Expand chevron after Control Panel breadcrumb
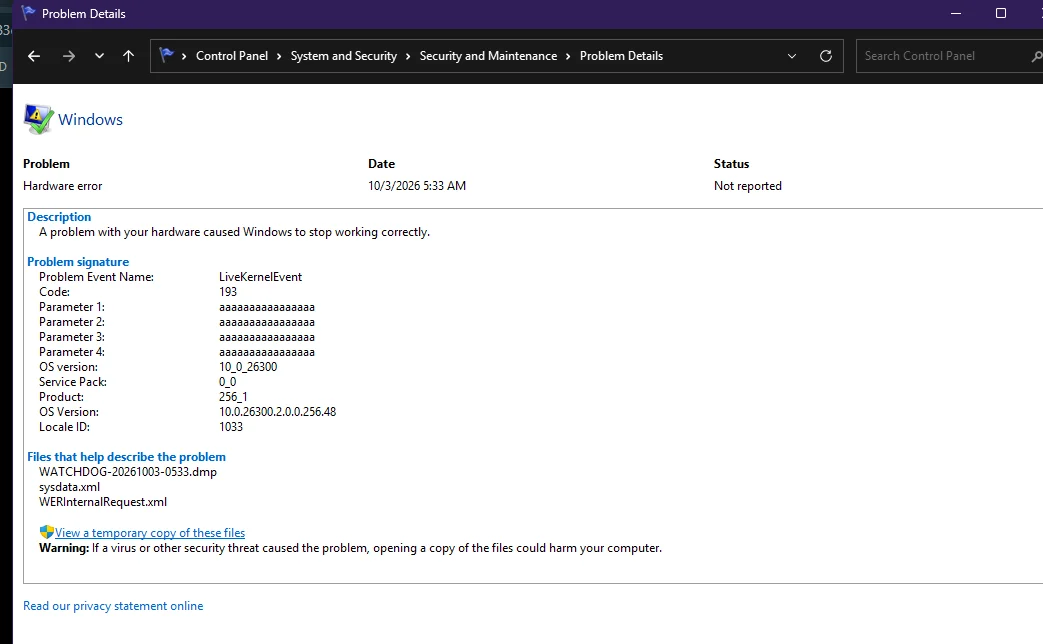The image size is (1043, 644). [x=279, y=57]
